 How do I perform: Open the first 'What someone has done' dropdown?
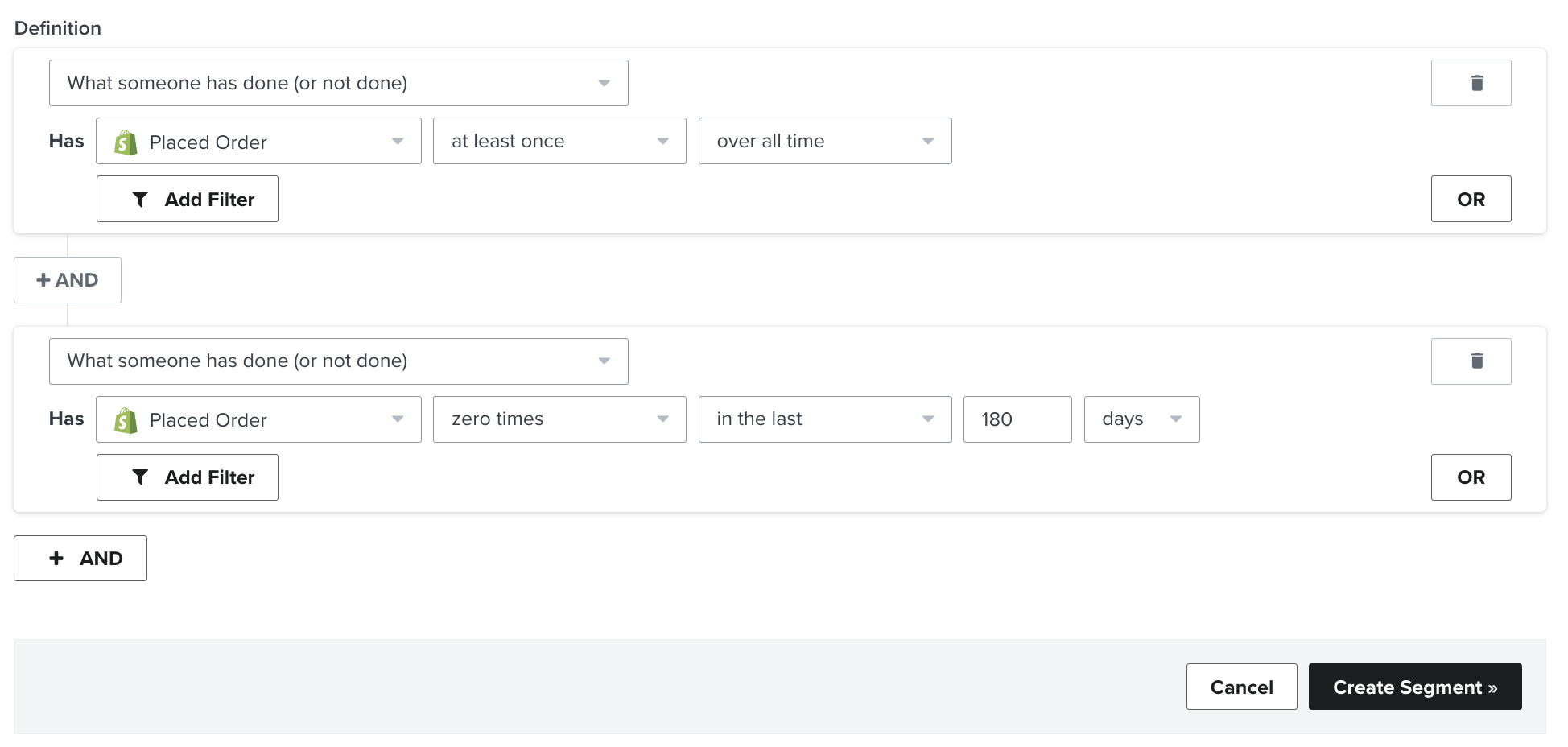(x=338, y=82)
